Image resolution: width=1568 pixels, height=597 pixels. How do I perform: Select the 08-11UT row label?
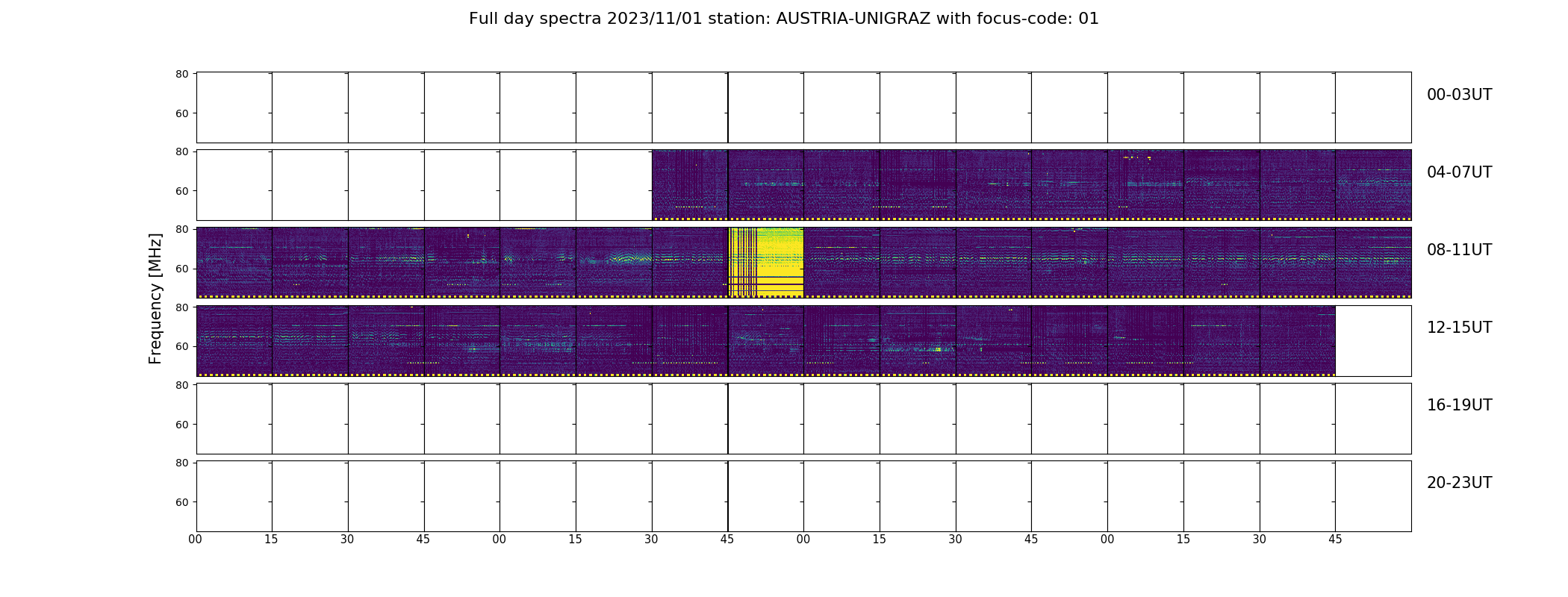click(x=1459, y=250)
